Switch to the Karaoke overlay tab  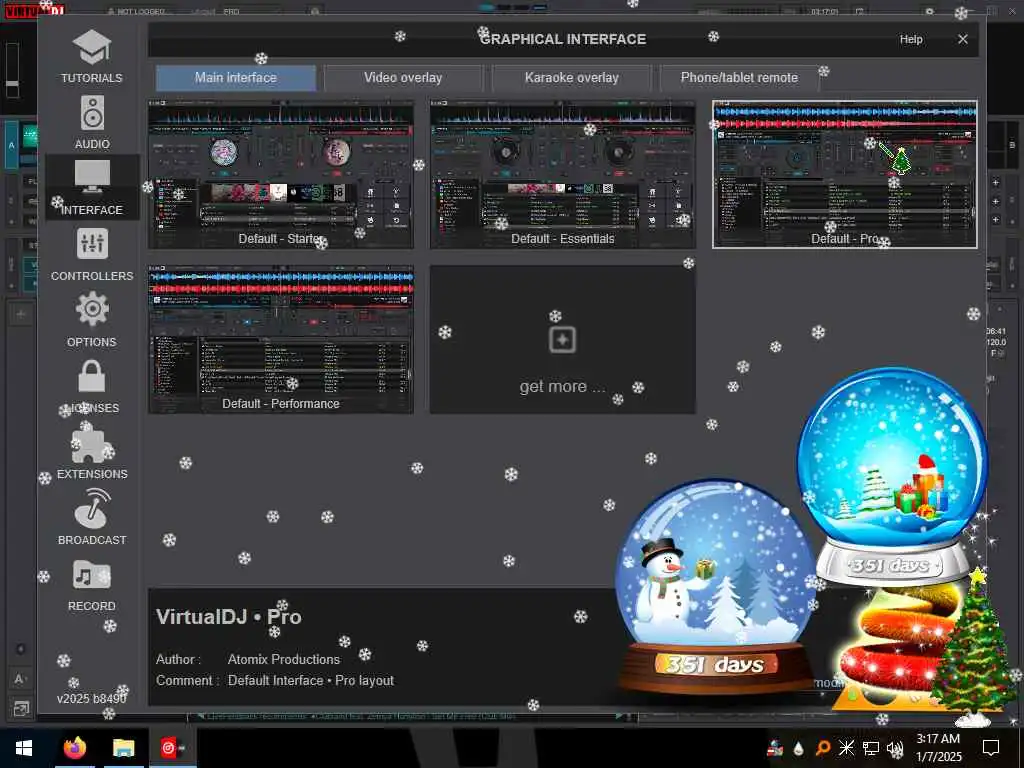coord(571,78)
